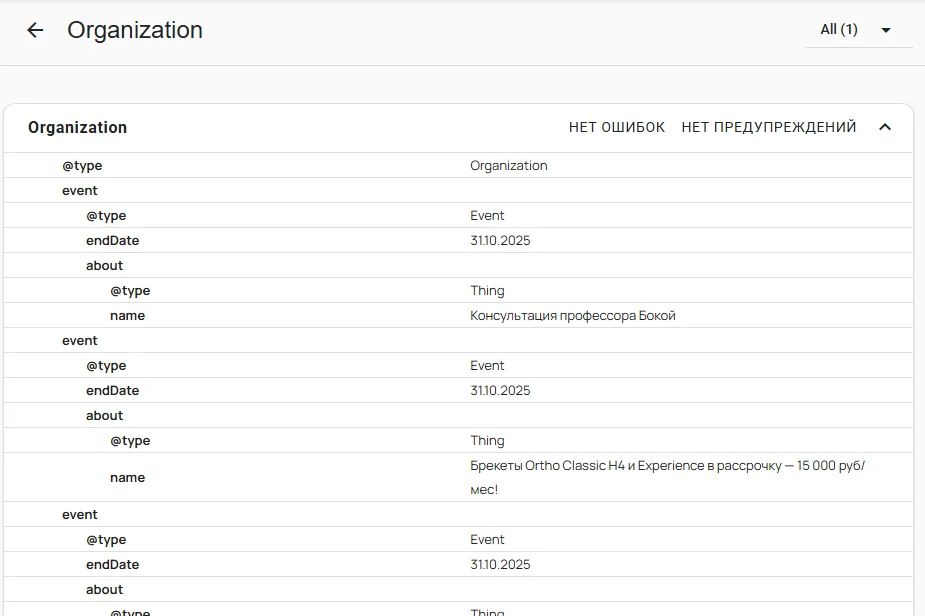Select the name Консультация профессора Бокой value
Screen dimensions: 925x616
click(x=572, y=316)
